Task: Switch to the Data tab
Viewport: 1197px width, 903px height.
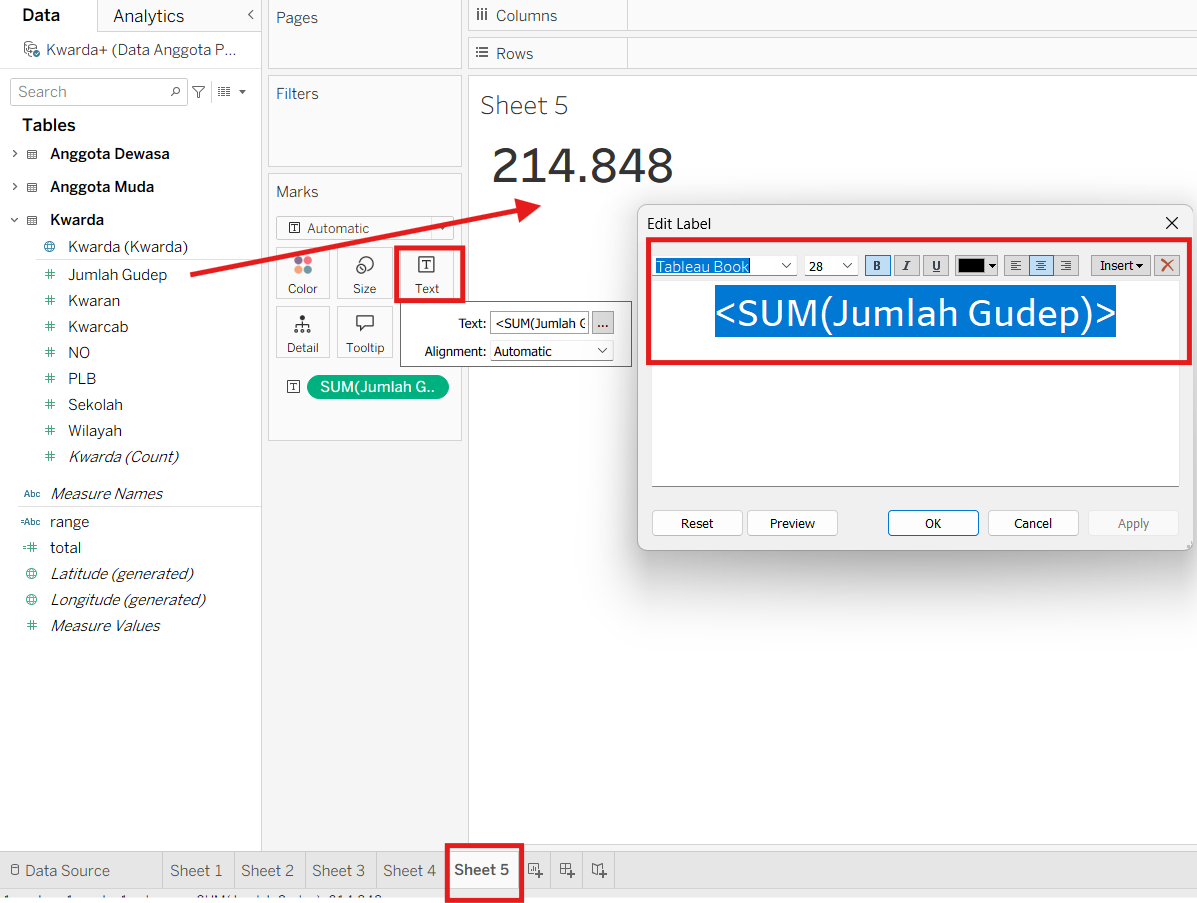Action: (41, 15)
